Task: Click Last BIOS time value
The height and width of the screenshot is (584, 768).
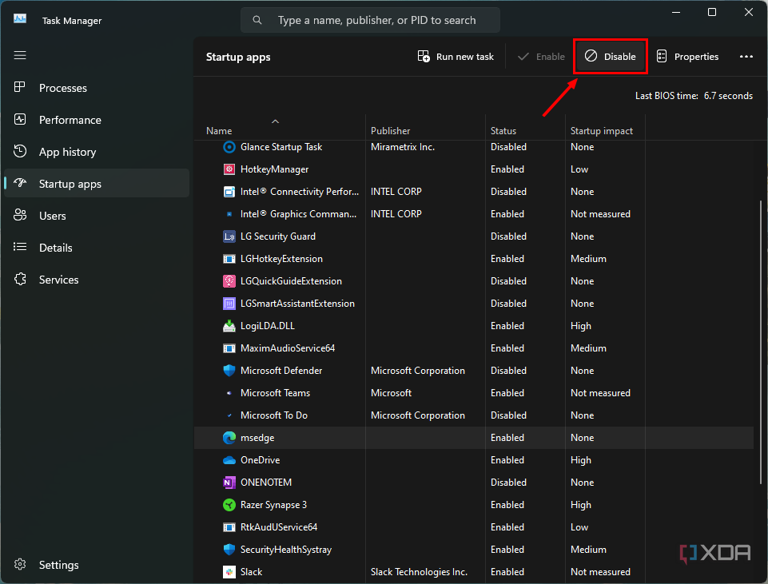Action: (x=728, y=96)
